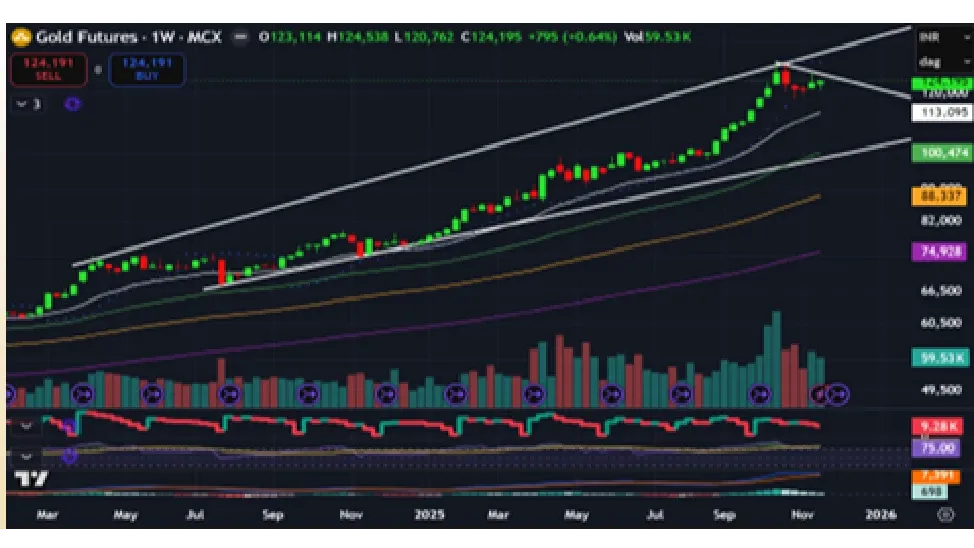Click the rightmost purple event marker icon
The width and height of the screenshot is (974, 548).
[x=838, y=394]
